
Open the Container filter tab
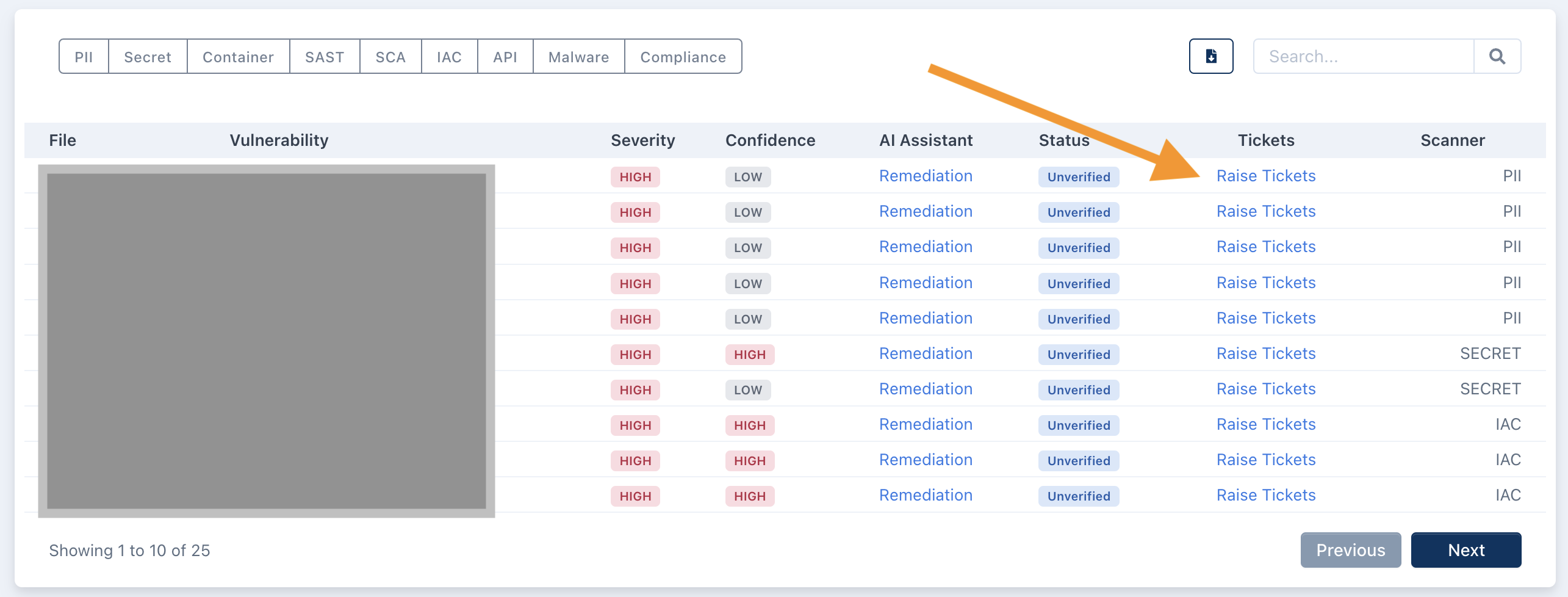(x=238, y=57)
